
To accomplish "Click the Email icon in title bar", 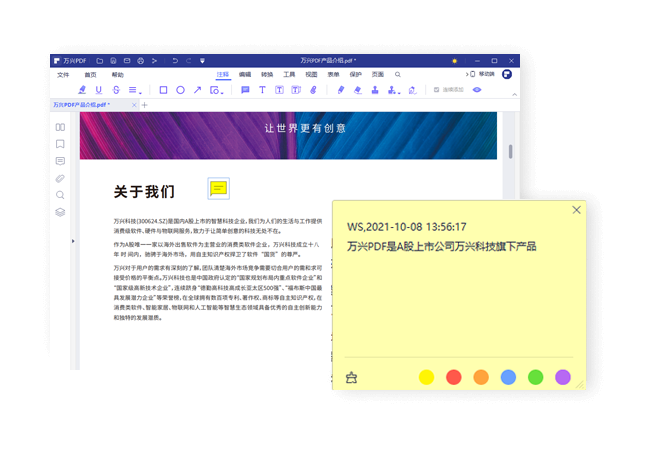I will [x=127, y=60].
